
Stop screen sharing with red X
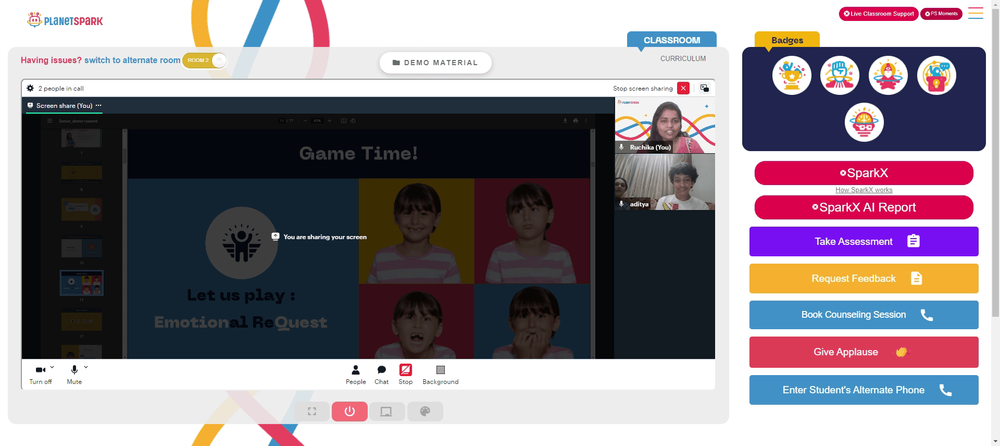point(683,88)
